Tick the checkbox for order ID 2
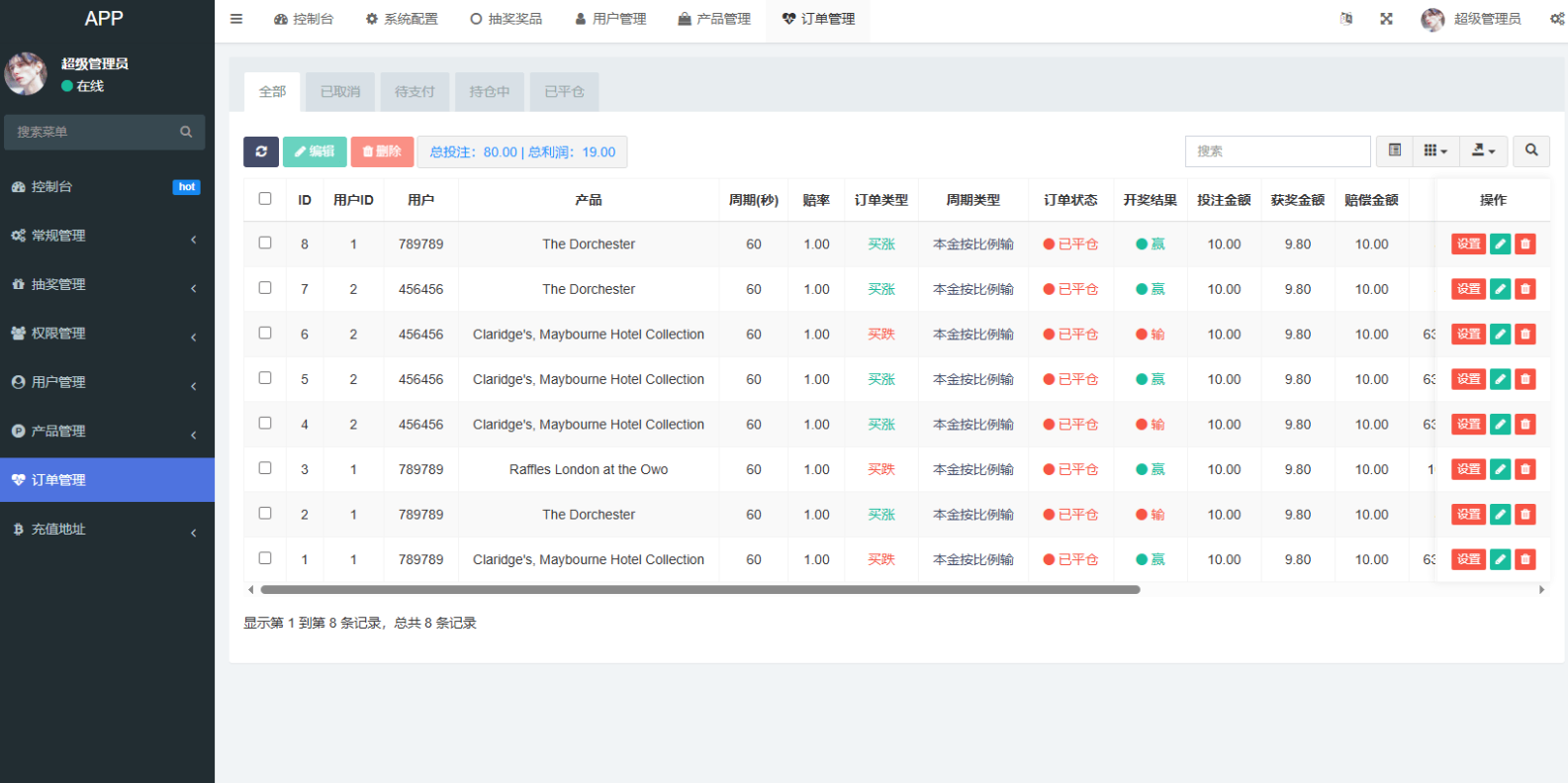1568x783 pixels. click(265, 513)
